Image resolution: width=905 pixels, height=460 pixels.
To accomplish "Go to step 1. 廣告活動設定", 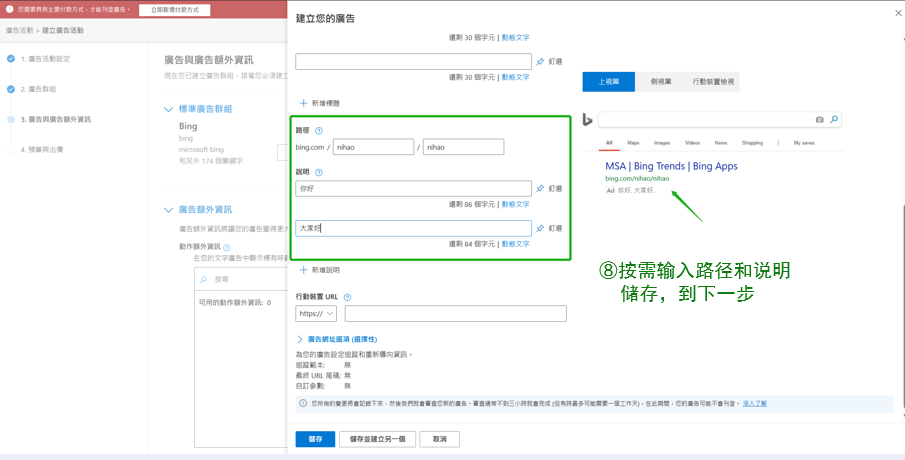I will point(46,59).
